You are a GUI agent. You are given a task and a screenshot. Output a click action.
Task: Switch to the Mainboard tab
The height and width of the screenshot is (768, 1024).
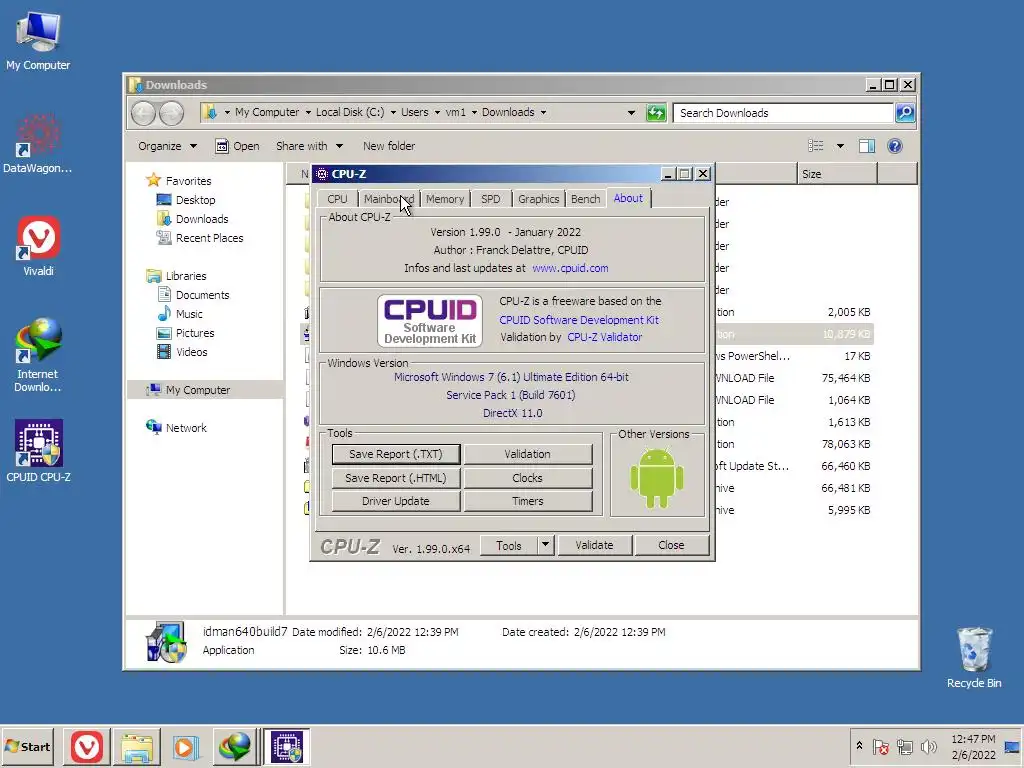tap(389, 199)
